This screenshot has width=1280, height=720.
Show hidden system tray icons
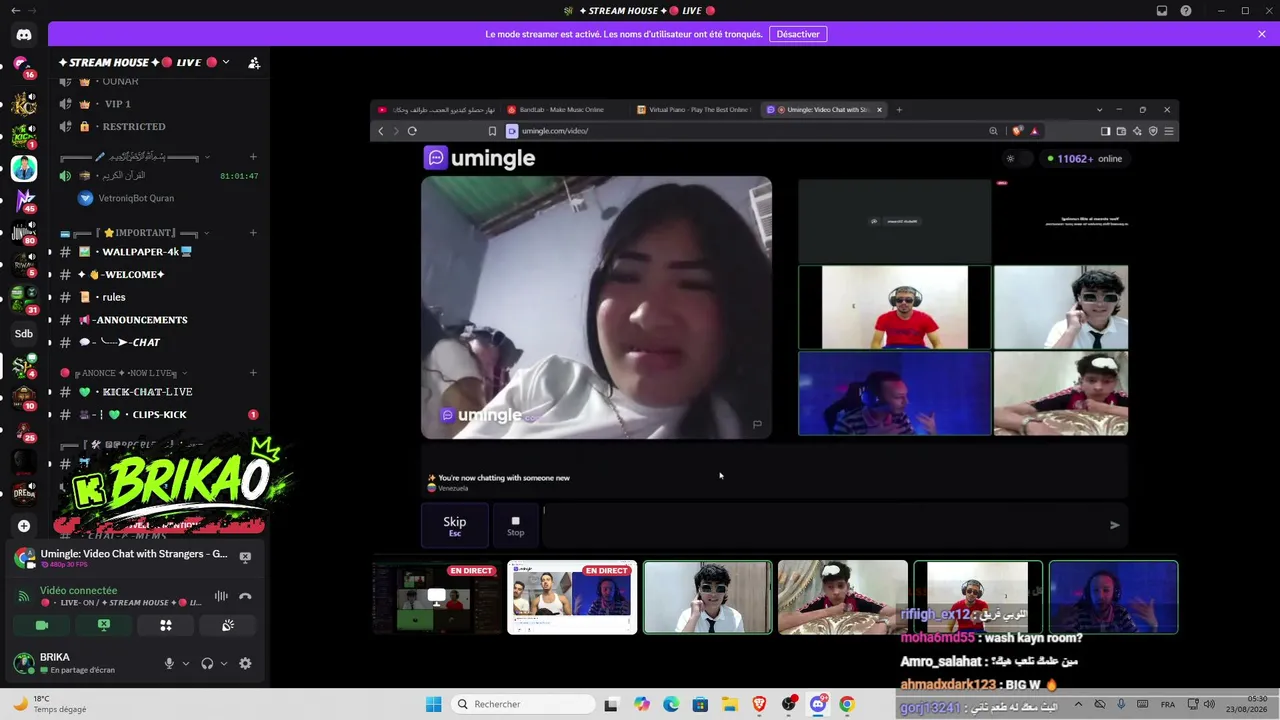coord(1078,705)
